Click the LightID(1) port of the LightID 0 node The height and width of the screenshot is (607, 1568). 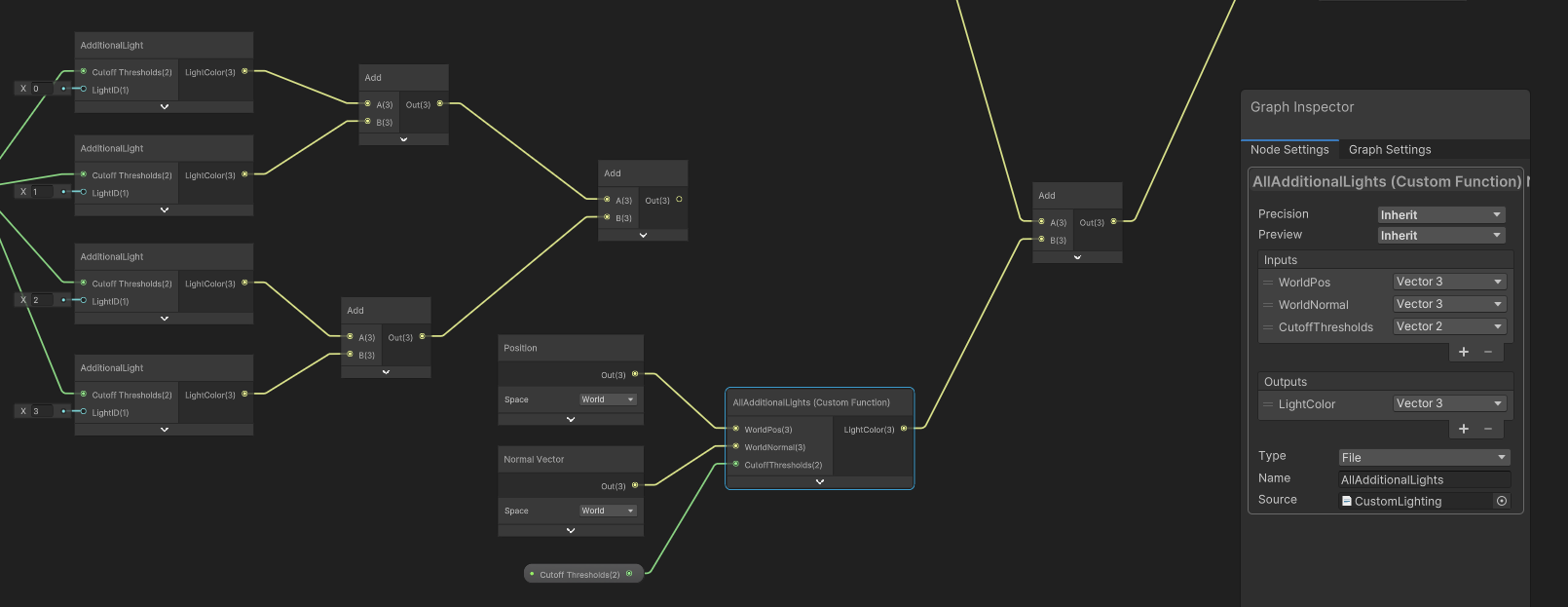(84, 89)
